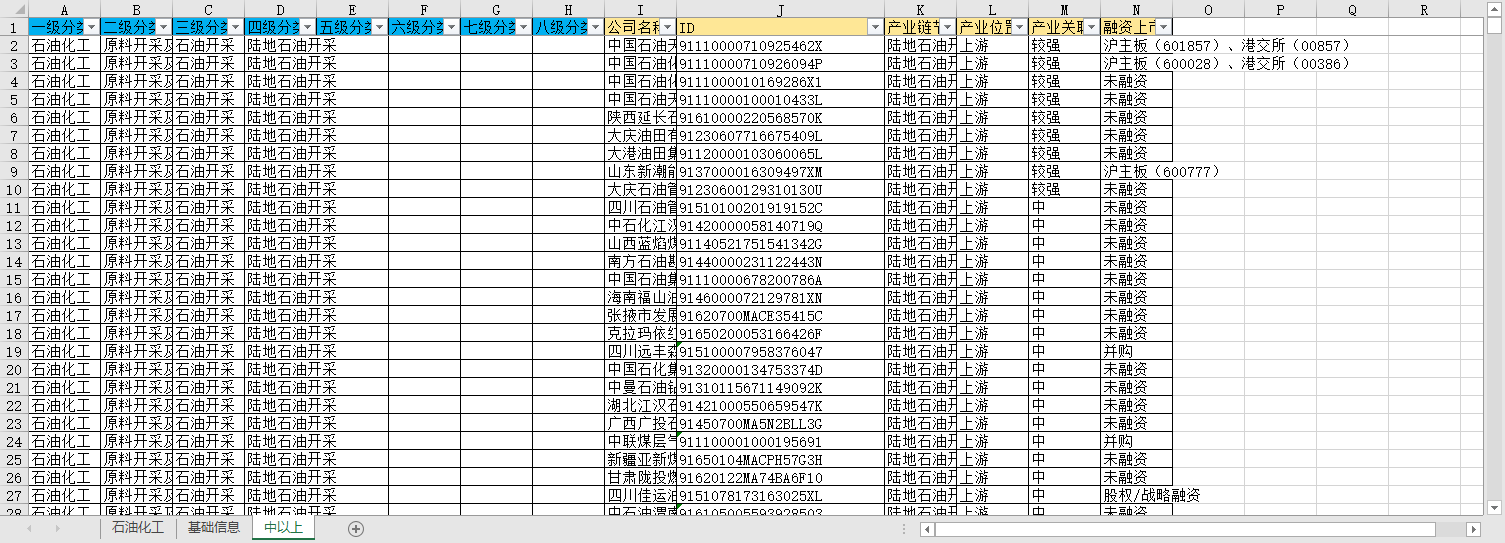Select column A header
This screenshot has height=543, width=1505.
click(x=64, y=9)
